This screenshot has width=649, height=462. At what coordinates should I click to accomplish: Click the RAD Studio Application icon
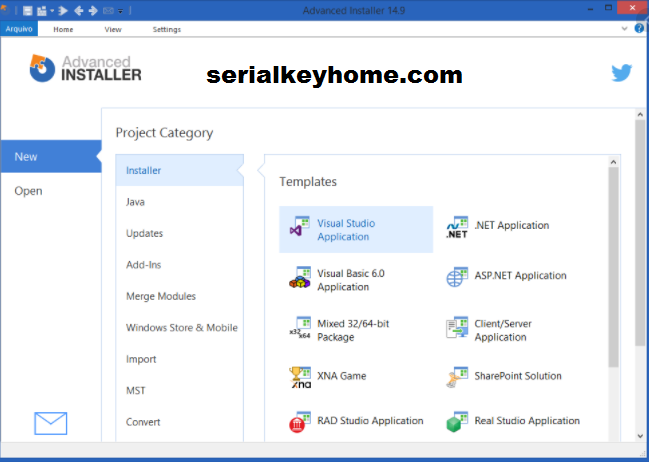[x=300, y=422]
